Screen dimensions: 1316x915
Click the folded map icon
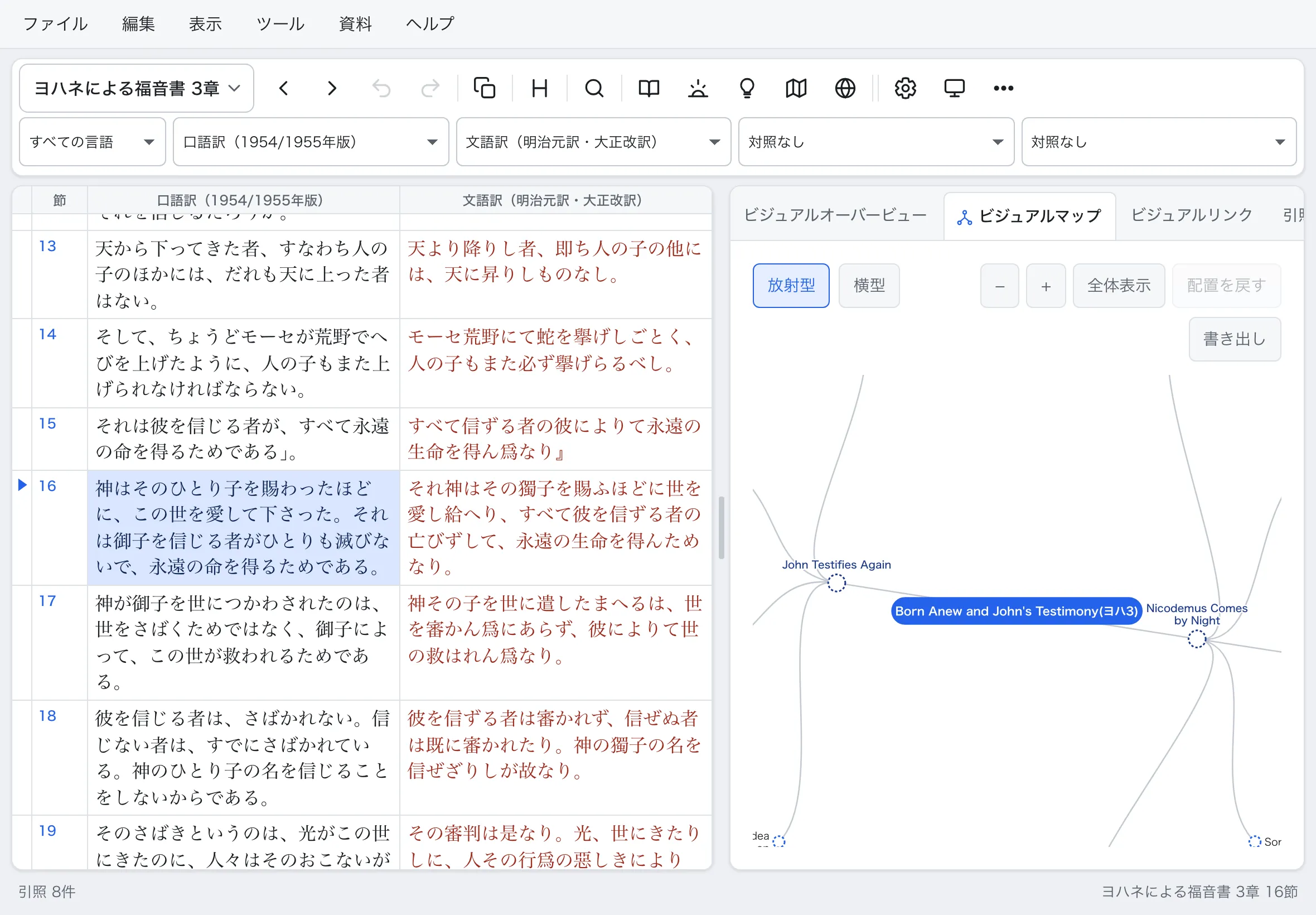click(x=796, y=88)
